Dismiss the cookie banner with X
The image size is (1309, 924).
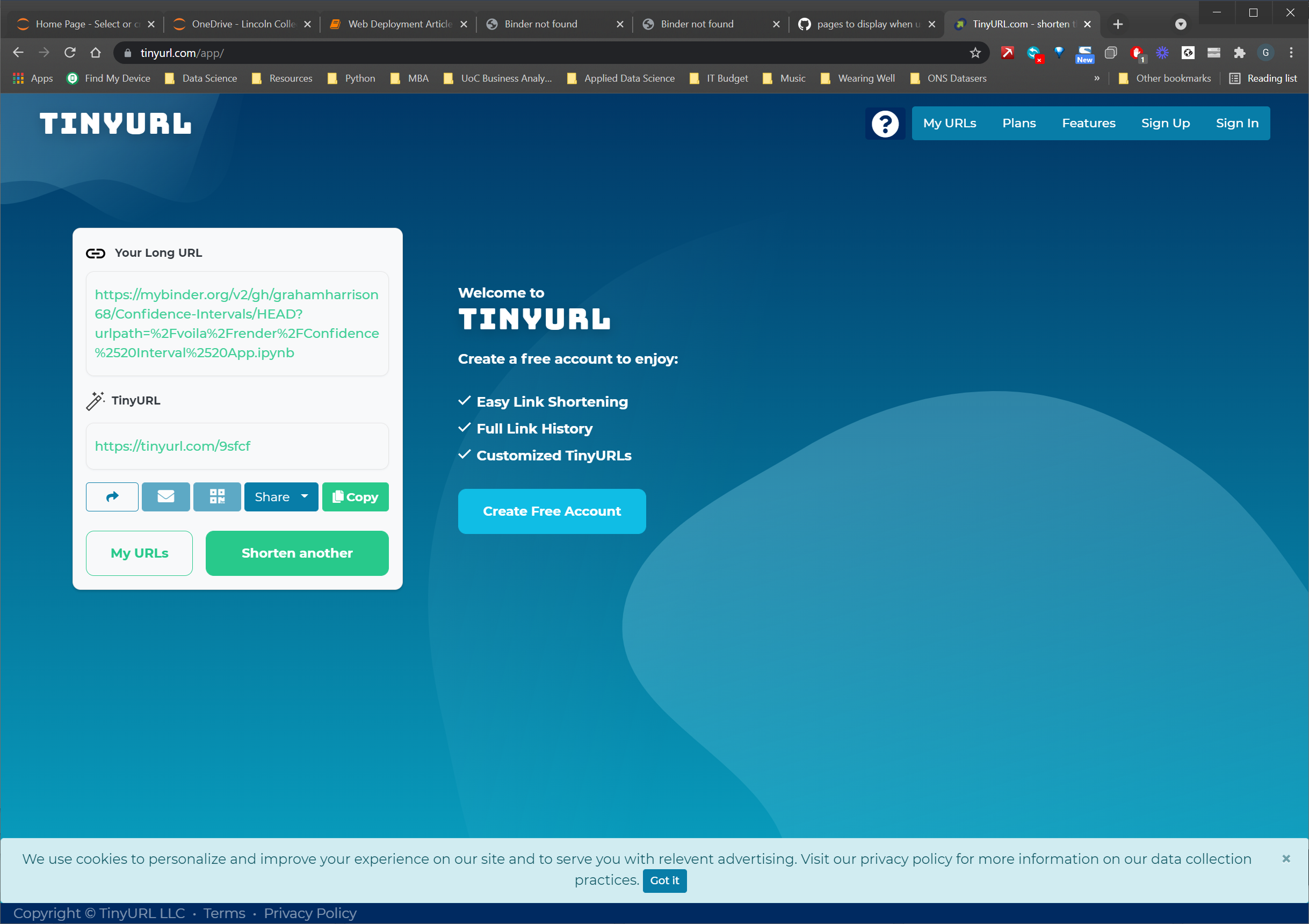[1285, 858]
